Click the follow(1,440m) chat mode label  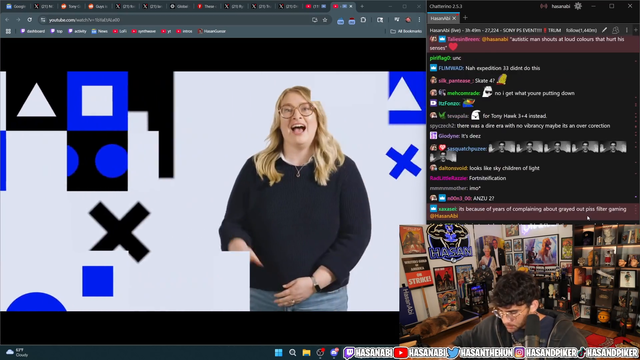(581, 30)
